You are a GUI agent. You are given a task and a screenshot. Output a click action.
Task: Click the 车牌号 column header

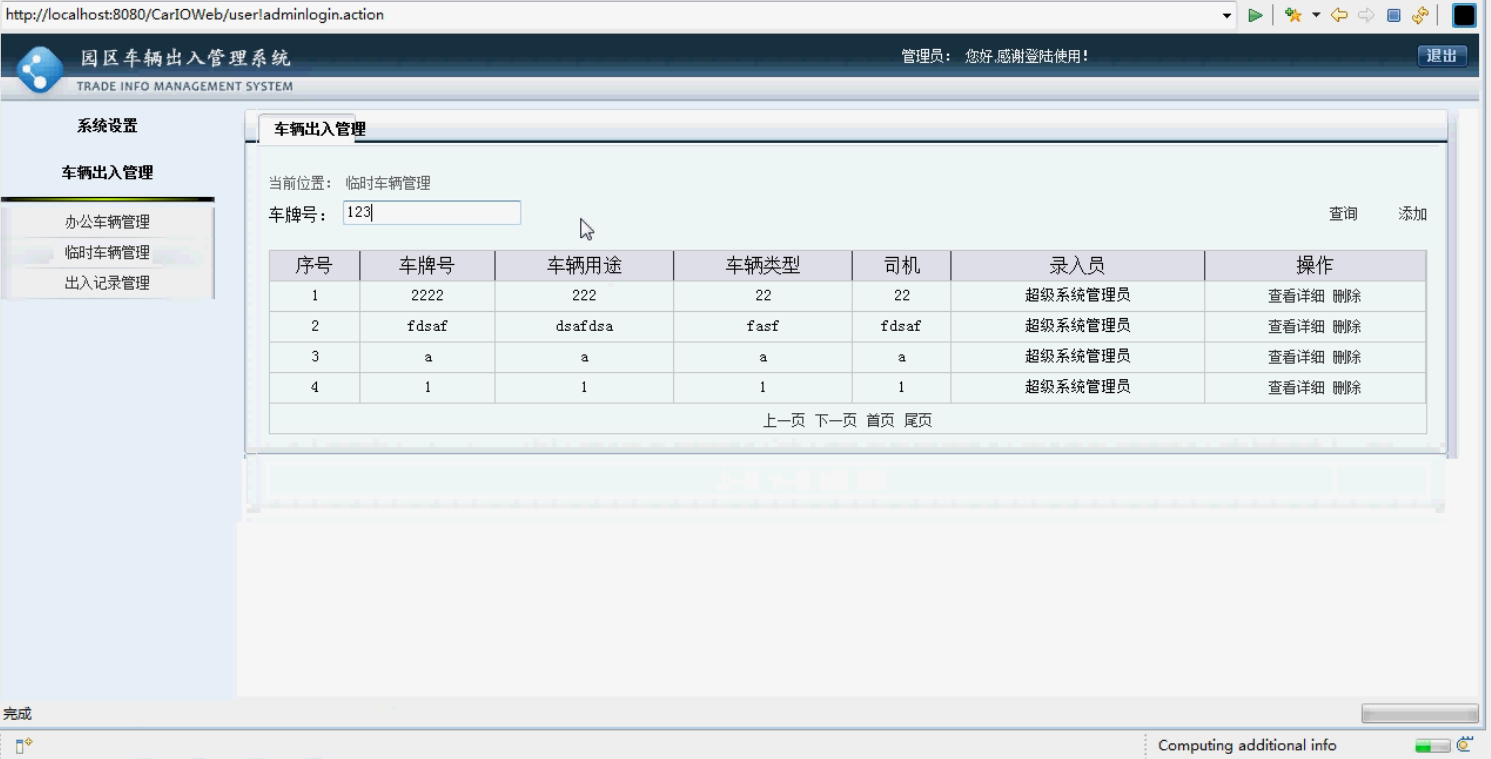(x=427, y=266)
